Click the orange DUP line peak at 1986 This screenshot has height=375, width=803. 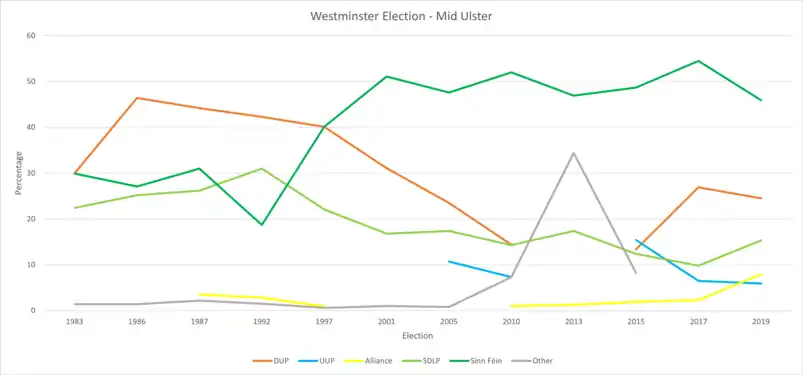137,97
